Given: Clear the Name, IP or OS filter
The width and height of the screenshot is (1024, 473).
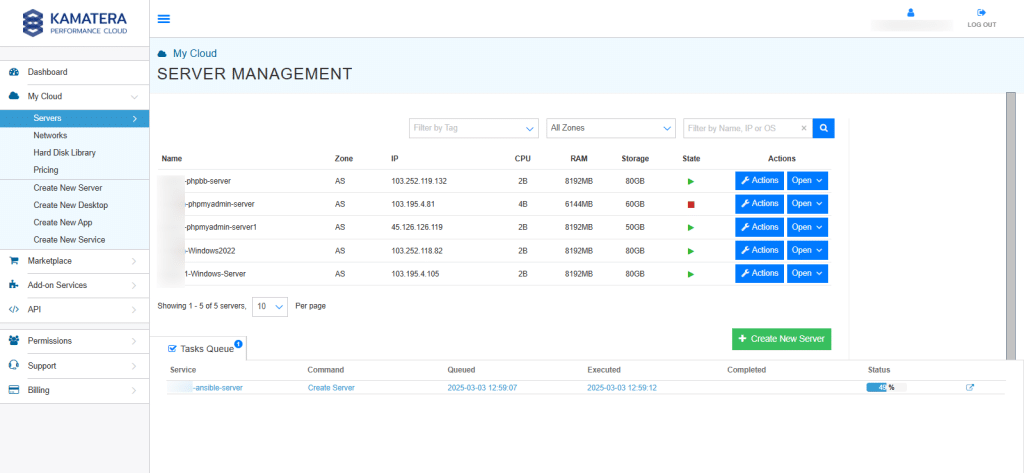Looking at the screenshot, I should click(x=804, y=129).
